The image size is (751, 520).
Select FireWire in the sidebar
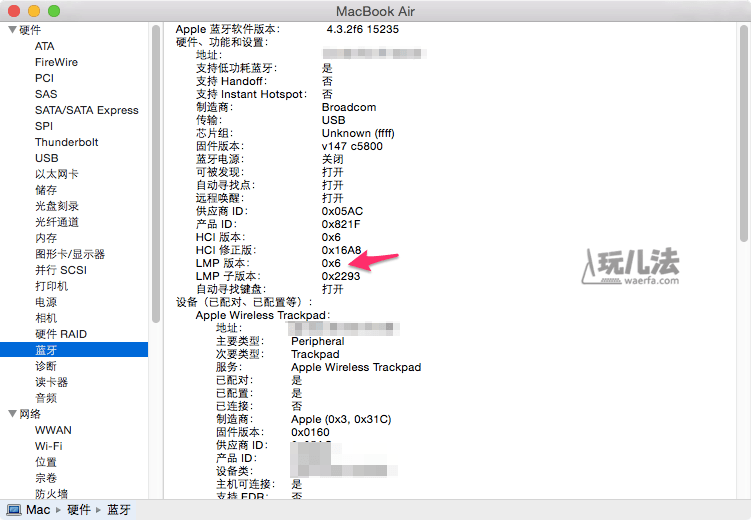click(x=56, y=62)
